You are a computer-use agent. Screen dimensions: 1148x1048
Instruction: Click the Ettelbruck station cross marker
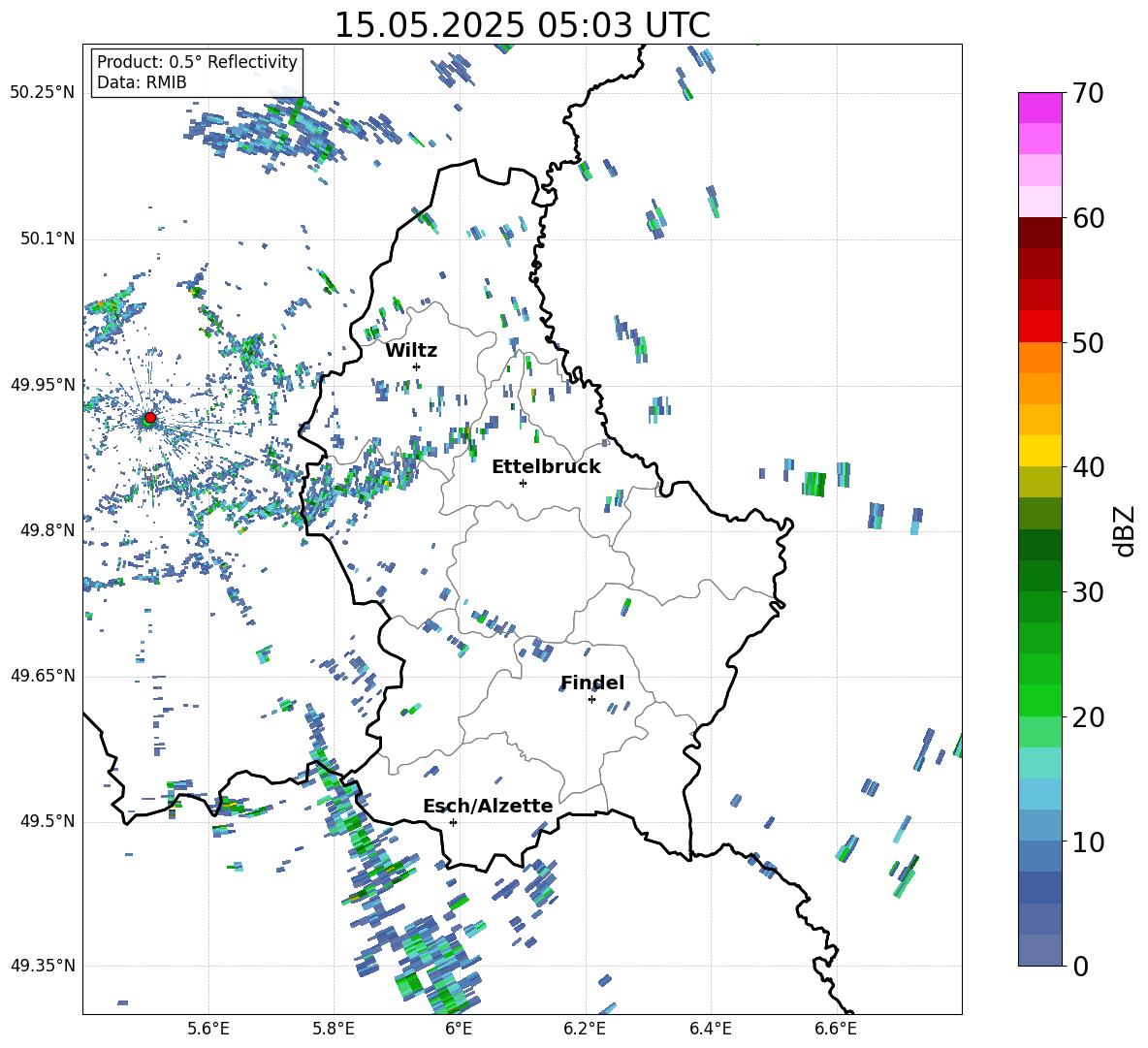523,483
